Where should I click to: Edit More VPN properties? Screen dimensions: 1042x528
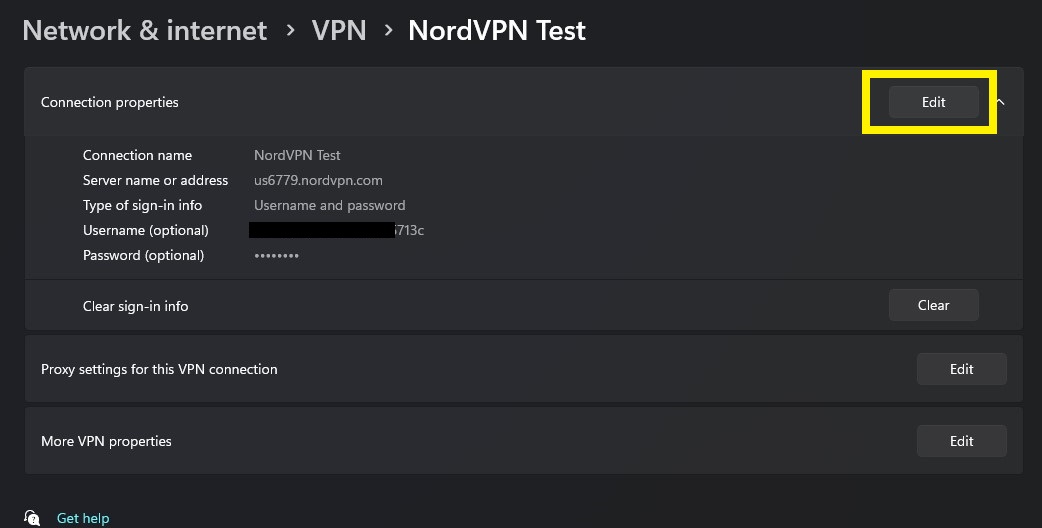962,441
